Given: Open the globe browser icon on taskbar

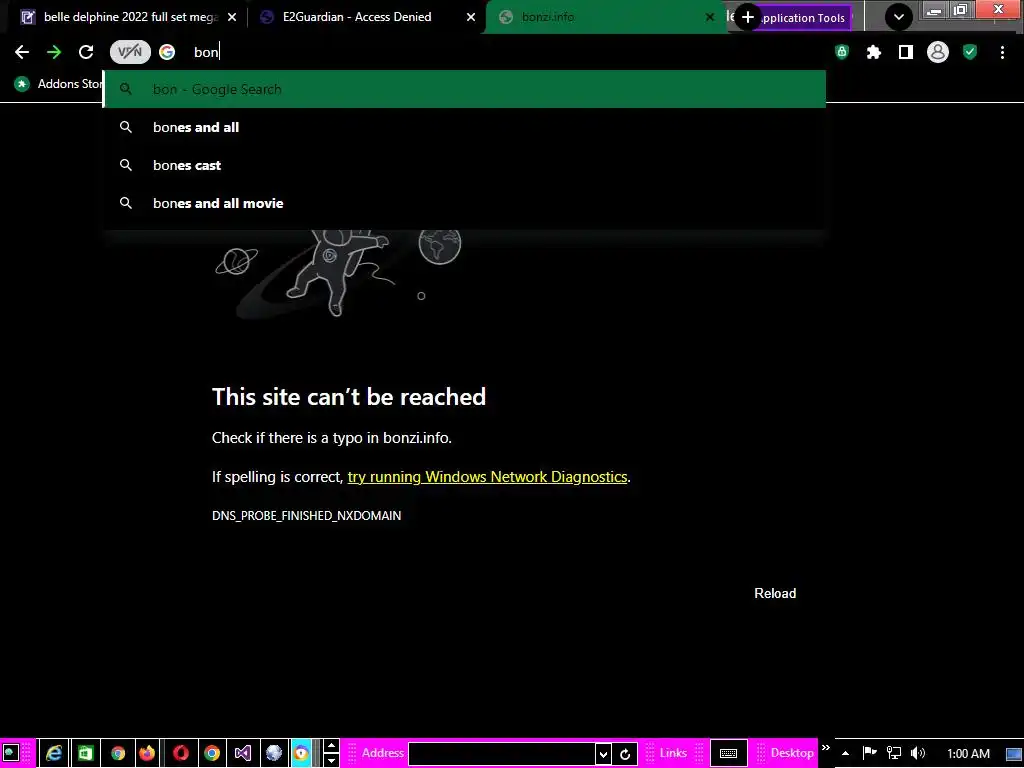Looking at the screenshot, I should point(274,753).
